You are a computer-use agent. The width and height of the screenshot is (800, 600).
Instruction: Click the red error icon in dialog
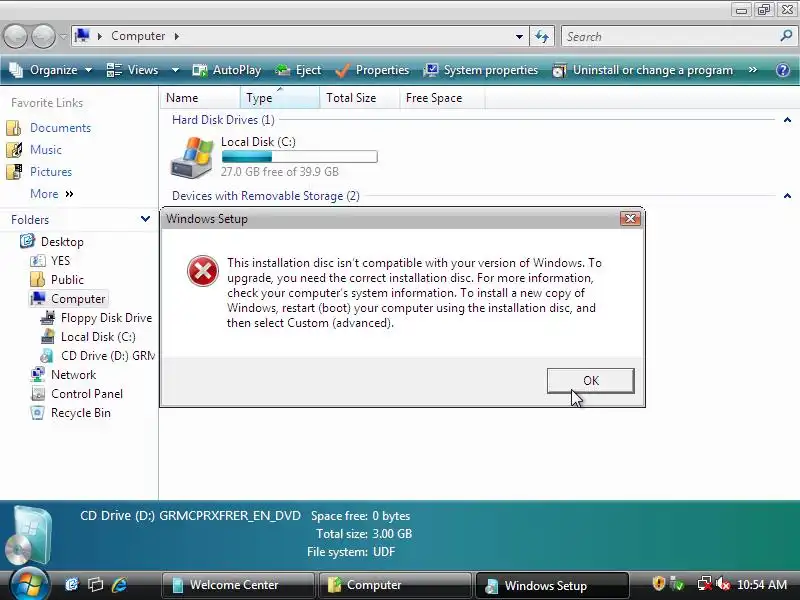(203, 271)
